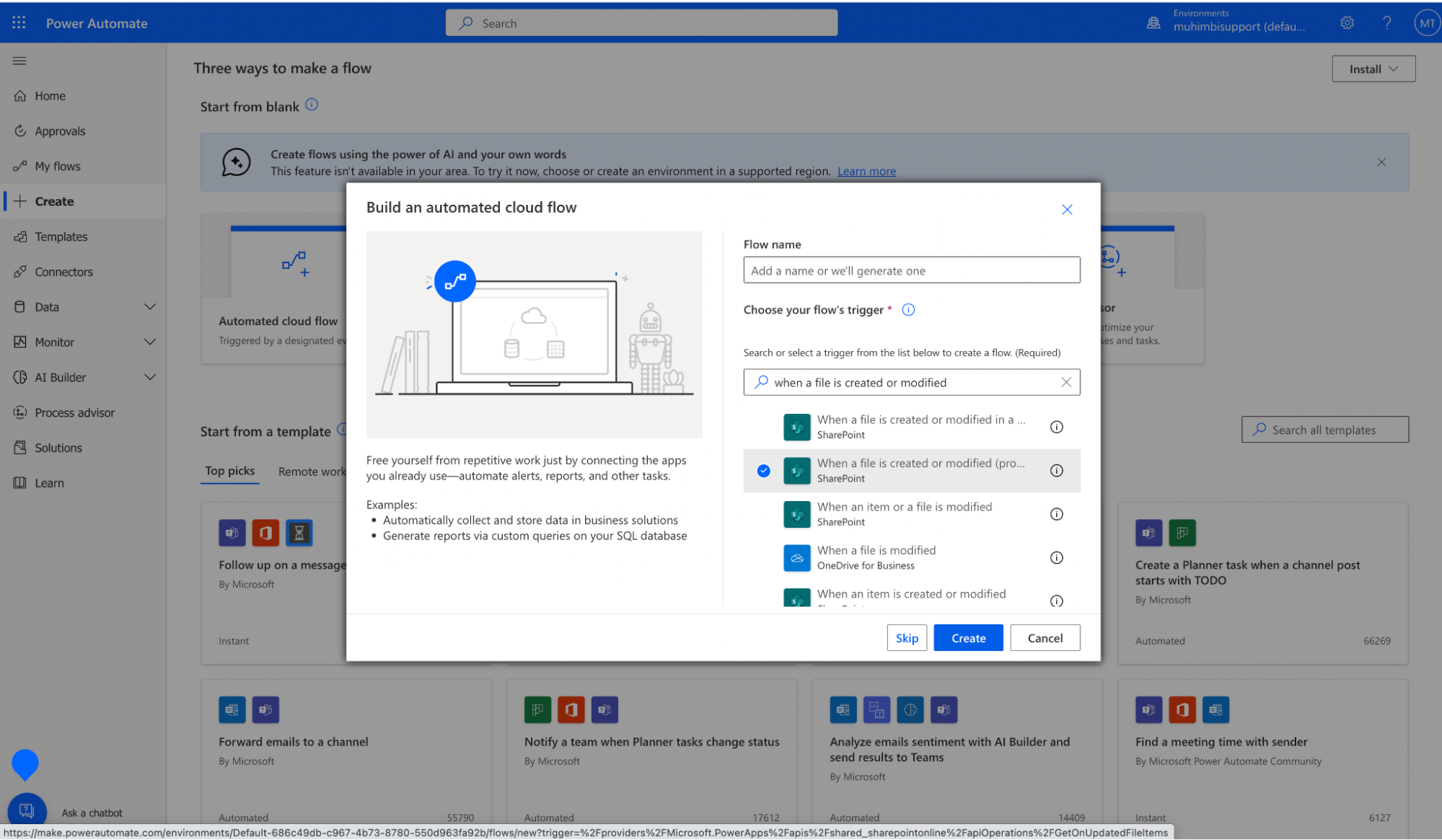Open the app launcher waffle icon
This screenshot has height=840, width=1442.
19,22
